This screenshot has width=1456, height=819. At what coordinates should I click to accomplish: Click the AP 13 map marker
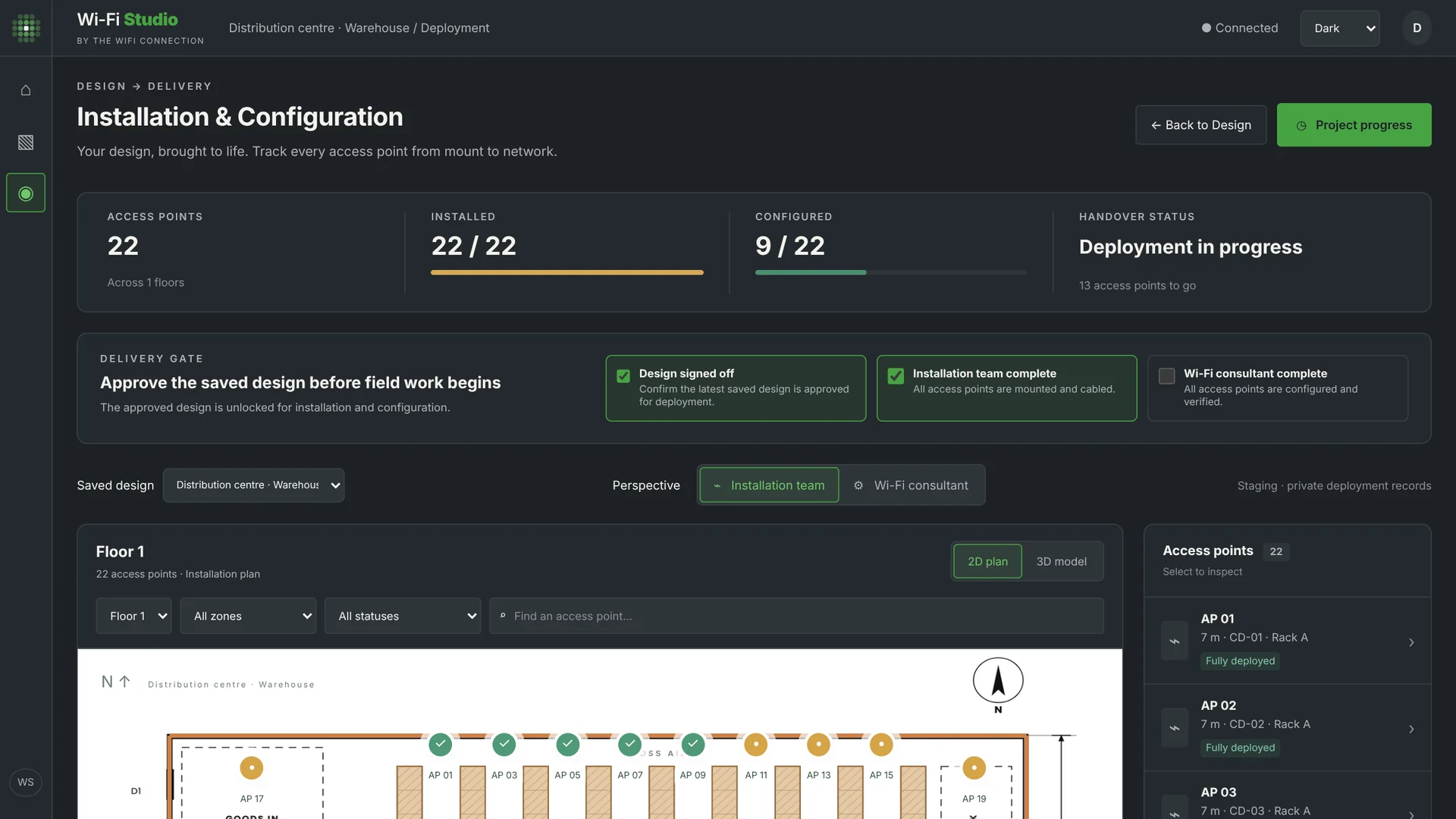(x=818, y=745)
